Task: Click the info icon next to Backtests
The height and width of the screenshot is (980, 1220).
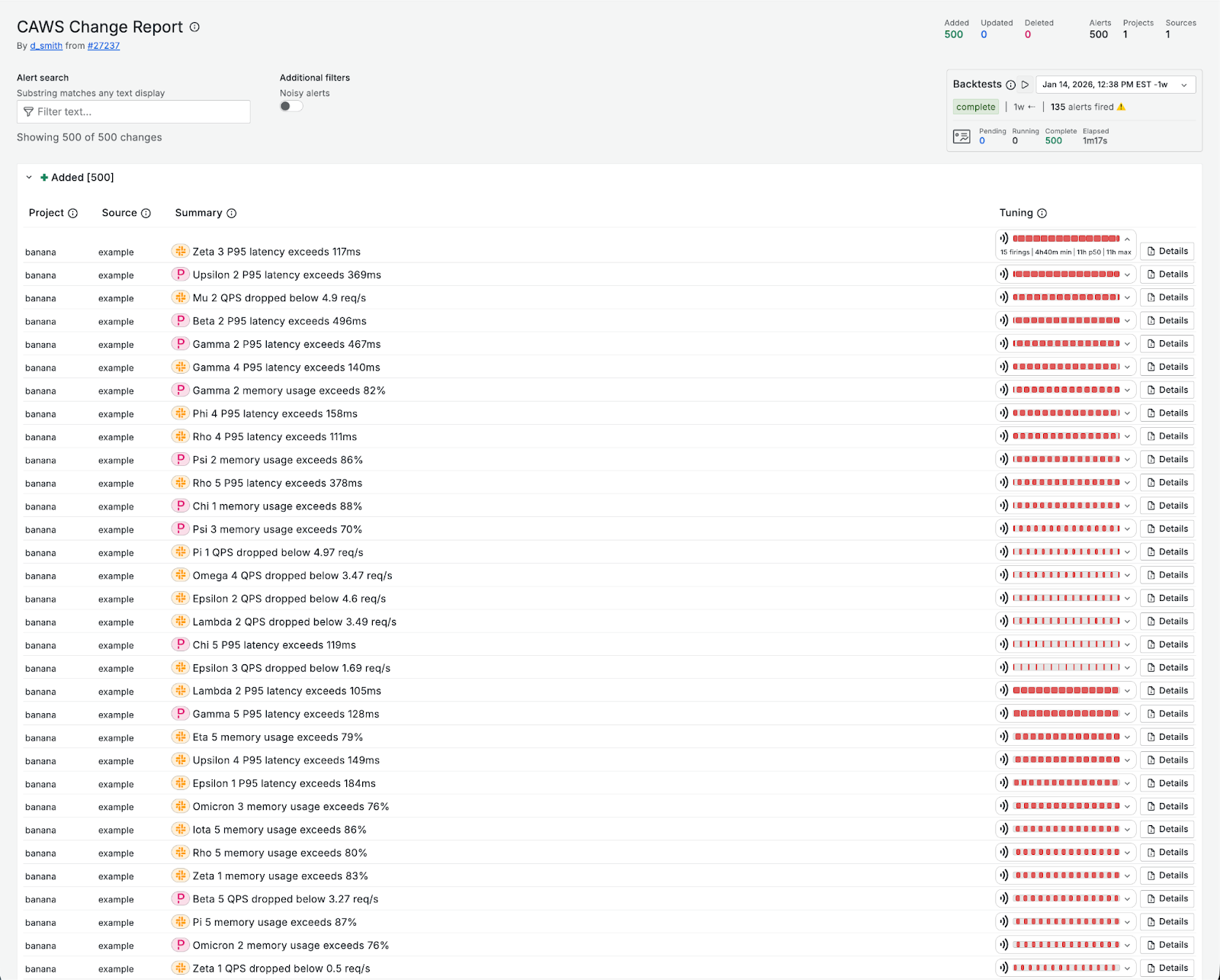Action: [x=1011, y=85]
